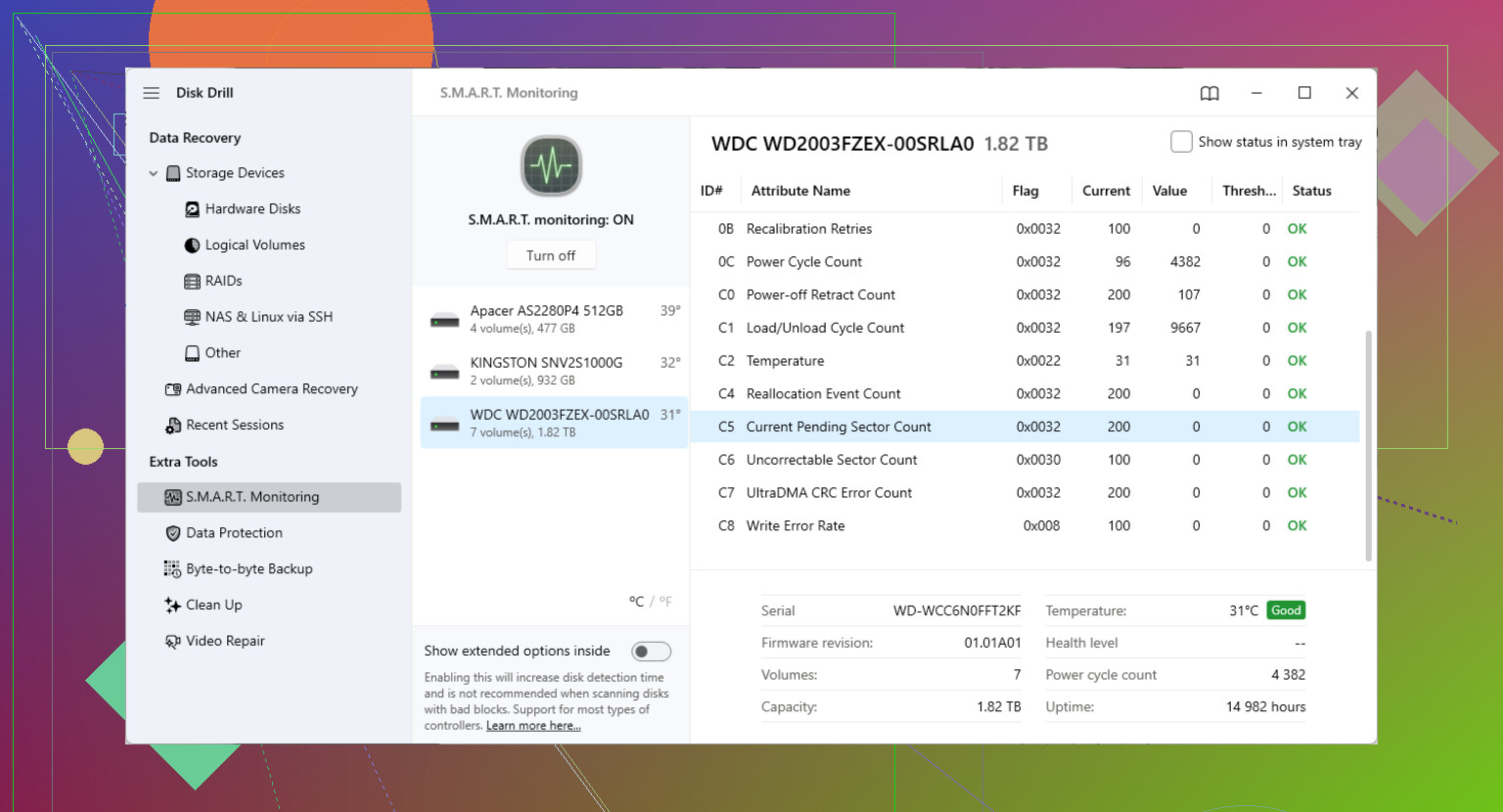Click the green Good temperature badge
1503x812 pixels.
pyautogui.click(x=1286, y=610)
